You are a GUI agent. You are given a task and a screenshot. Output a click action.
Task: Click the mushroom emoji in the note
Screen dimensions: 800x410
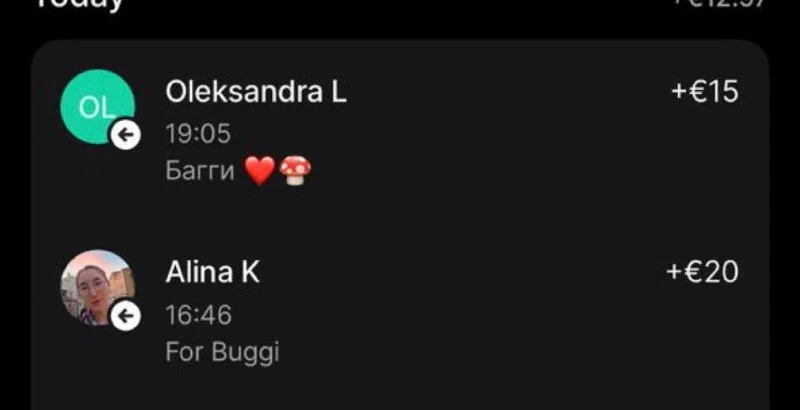tap(295, 170)
